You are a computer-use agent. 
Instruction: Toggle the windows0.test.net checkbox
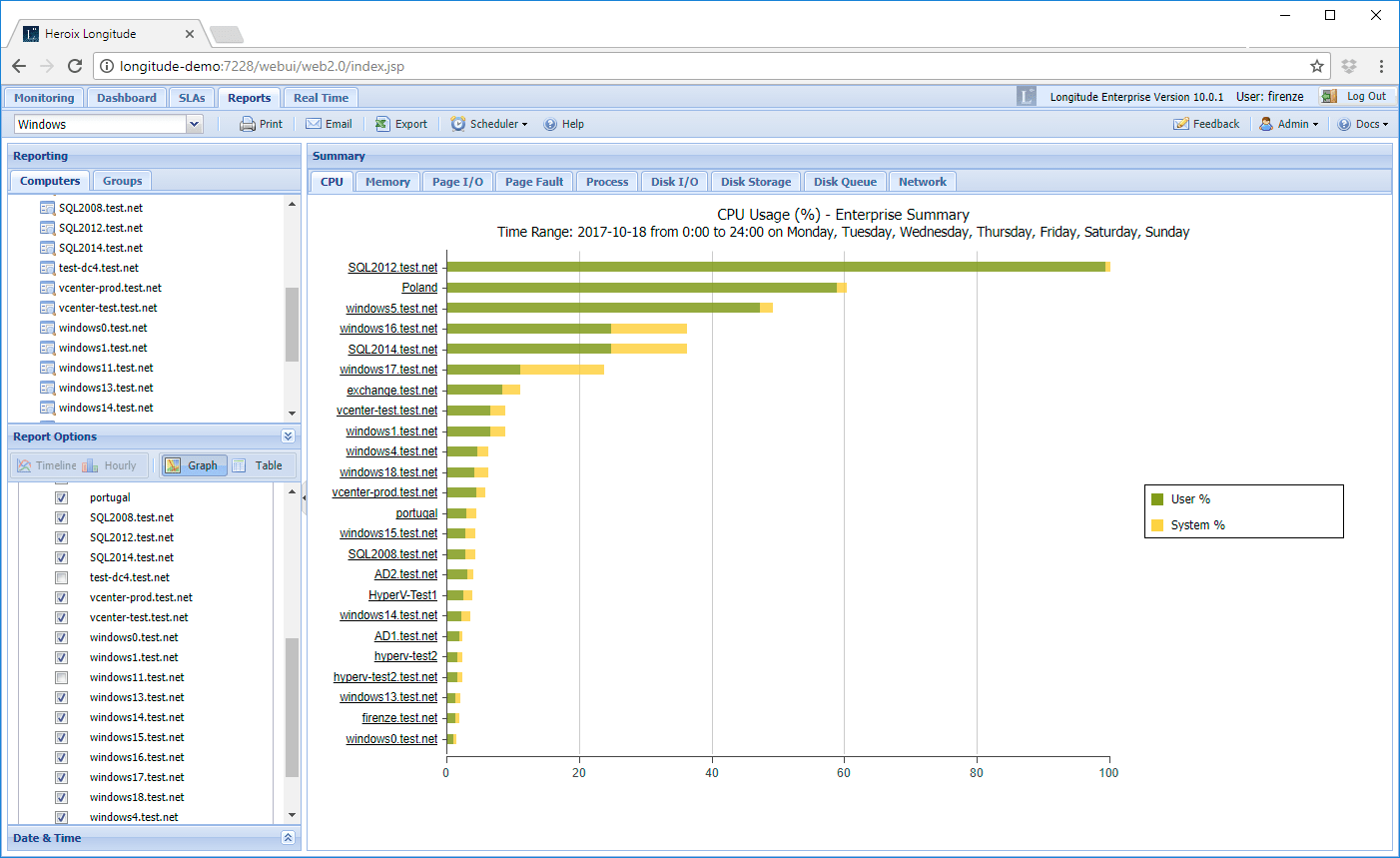61,637
